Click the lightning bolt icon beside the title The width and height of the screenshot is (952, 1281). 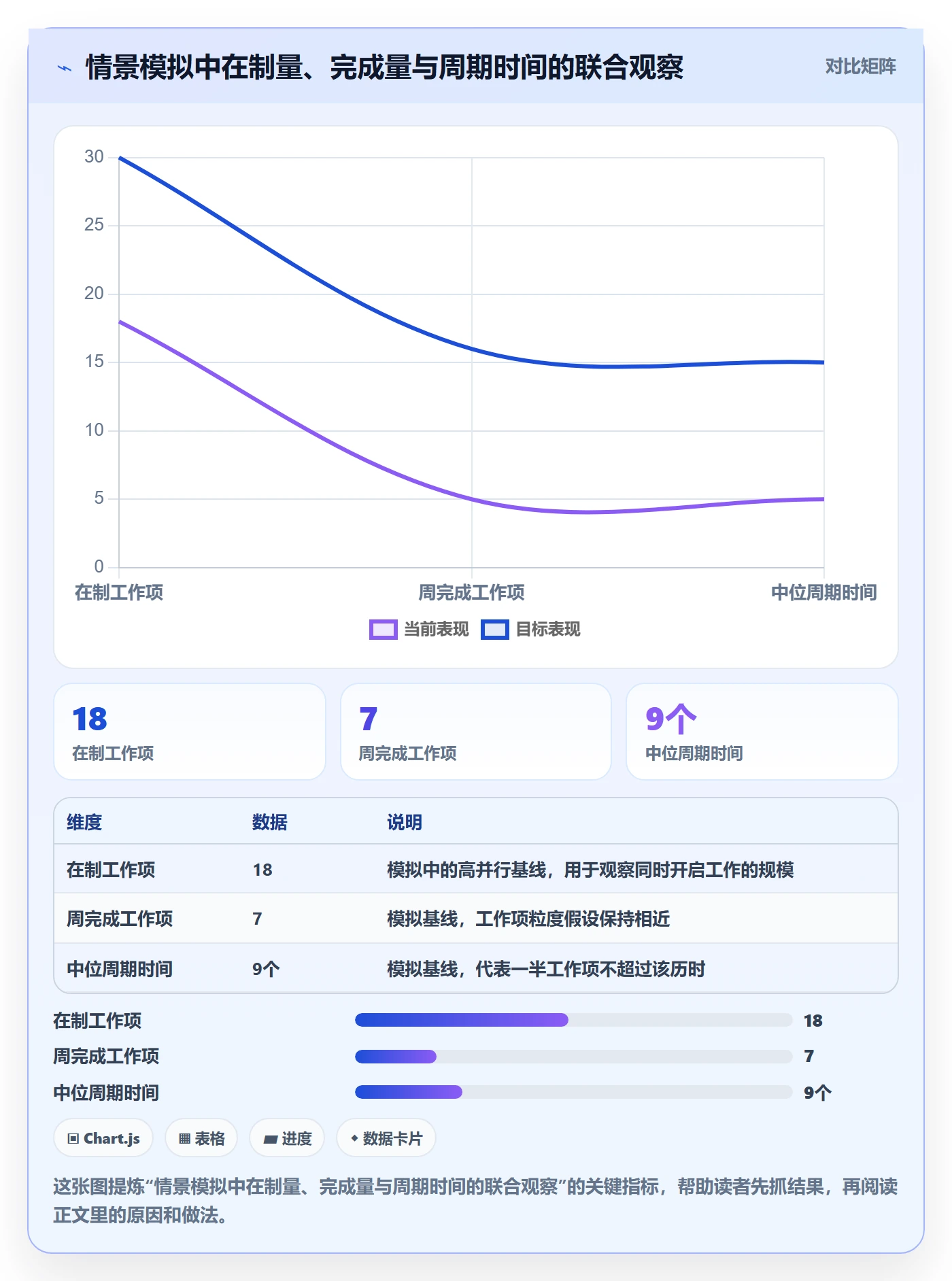[65, 68]
